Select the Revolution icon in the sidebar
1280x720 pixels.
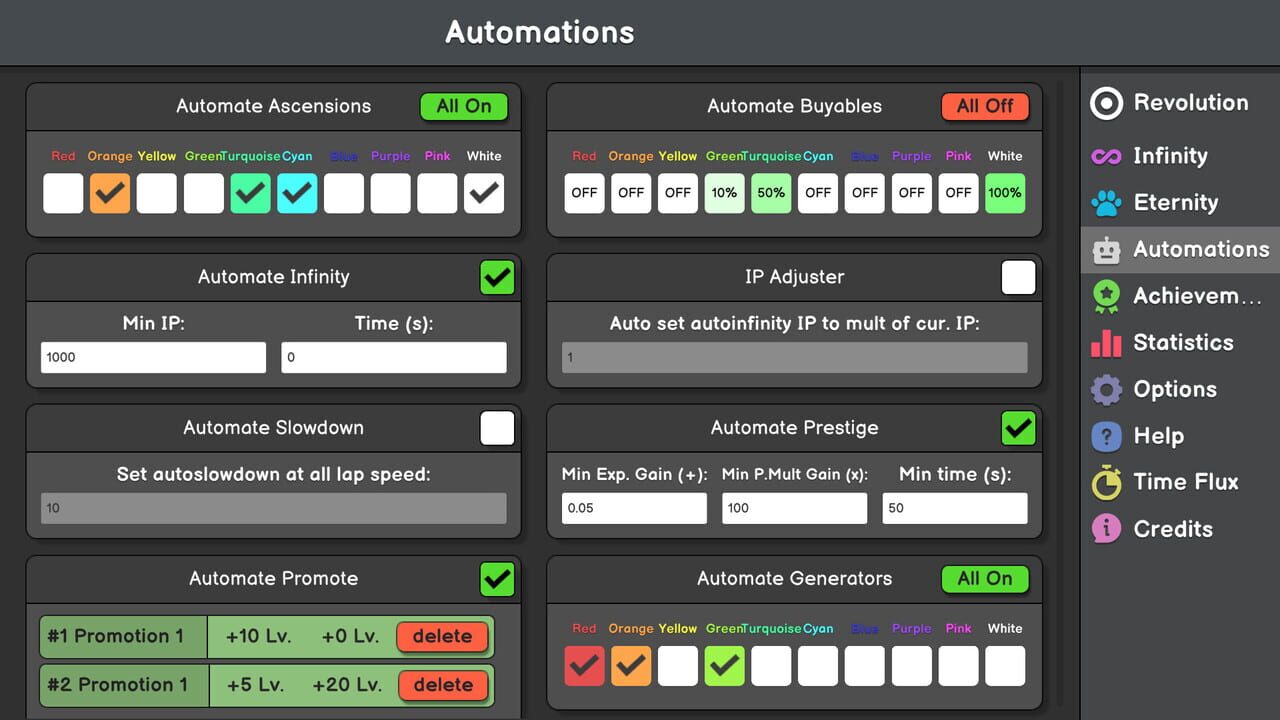point(1107,102)
